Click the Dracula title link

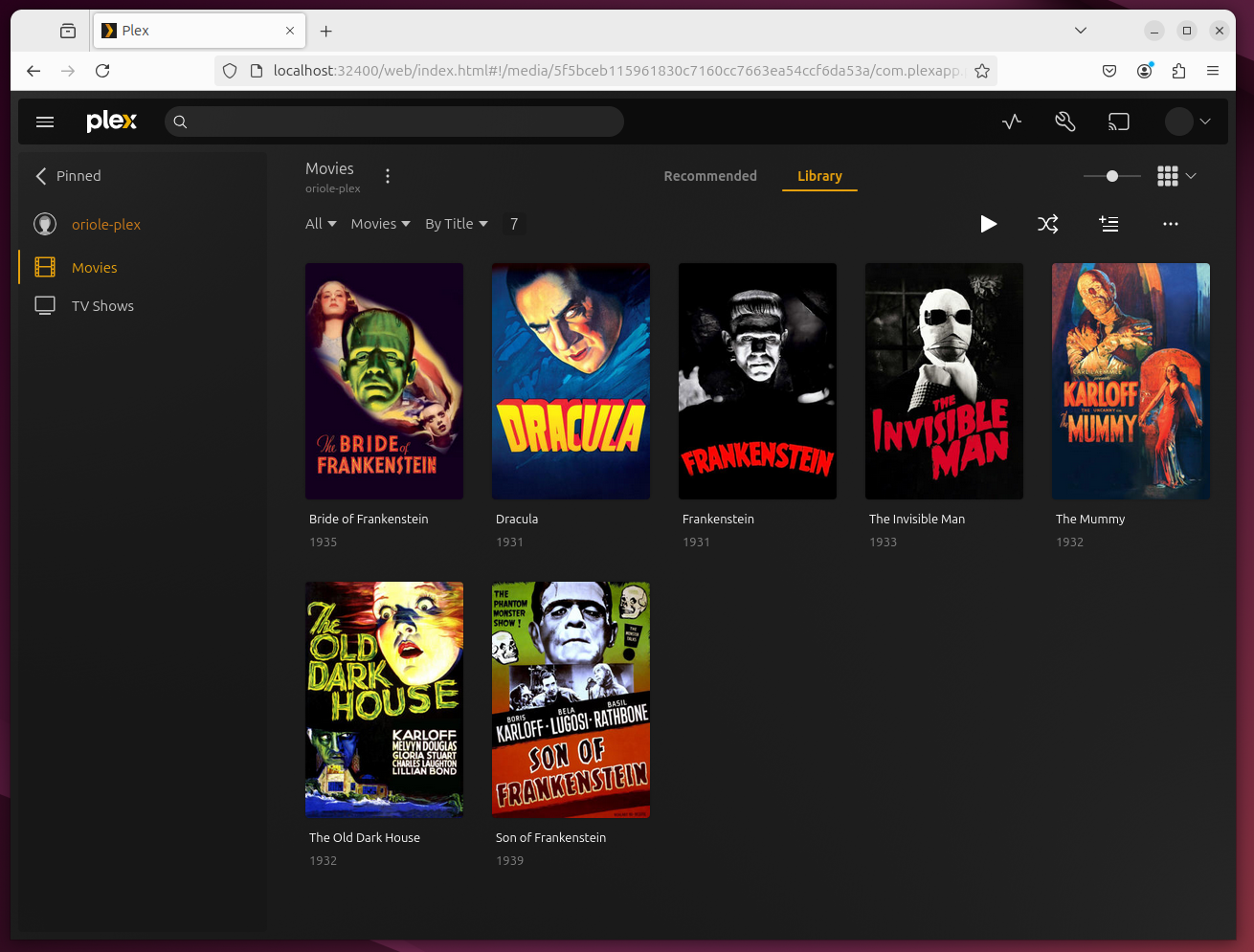(517, 519)
